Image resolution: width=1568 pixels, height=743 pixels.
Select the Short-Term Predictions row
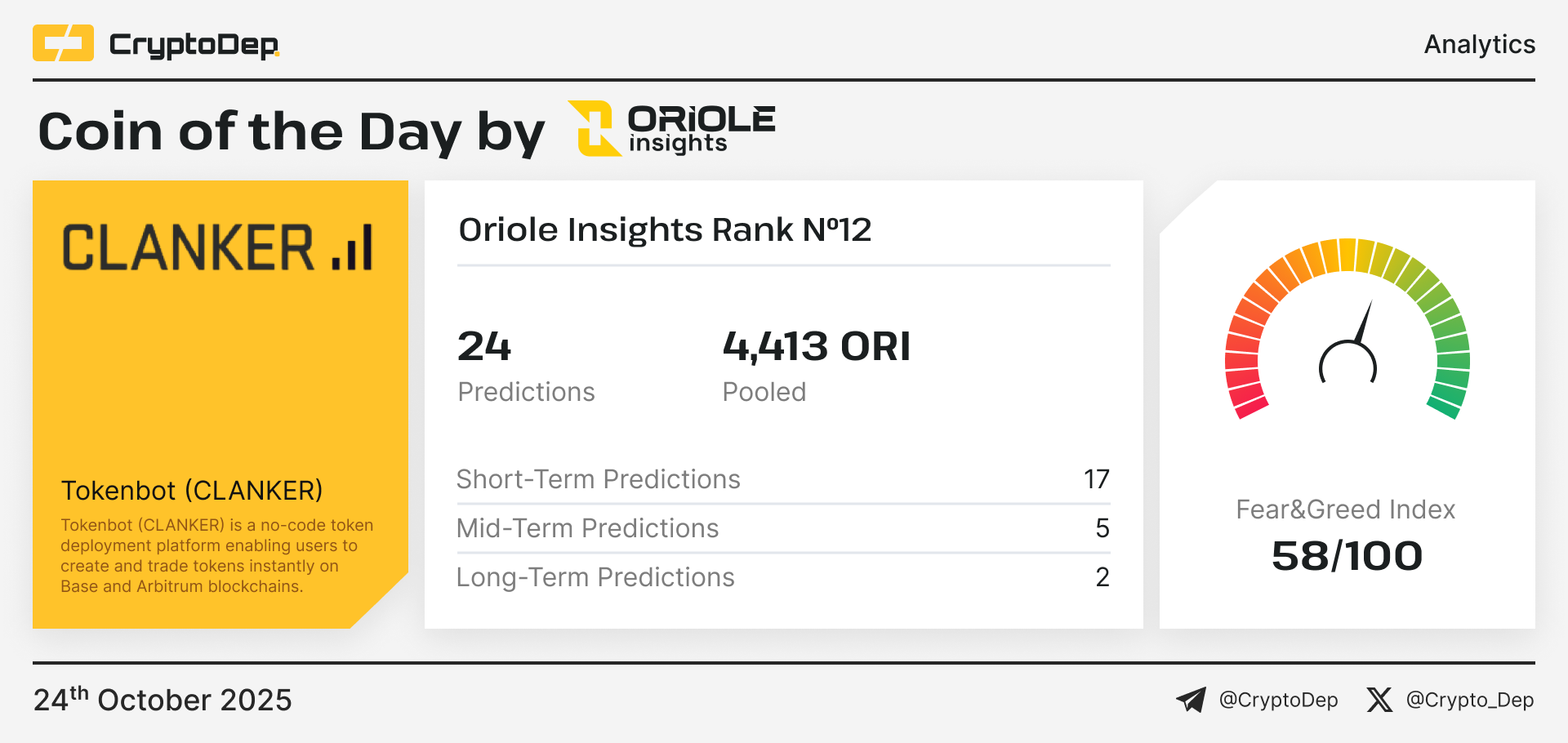pos(782,479)
